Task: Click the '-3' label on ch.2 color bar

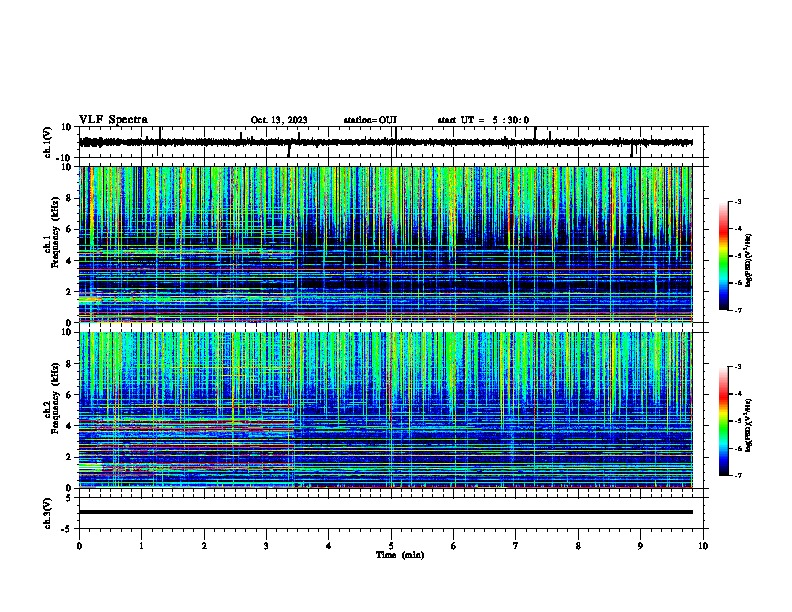Action: coord(737,367)
